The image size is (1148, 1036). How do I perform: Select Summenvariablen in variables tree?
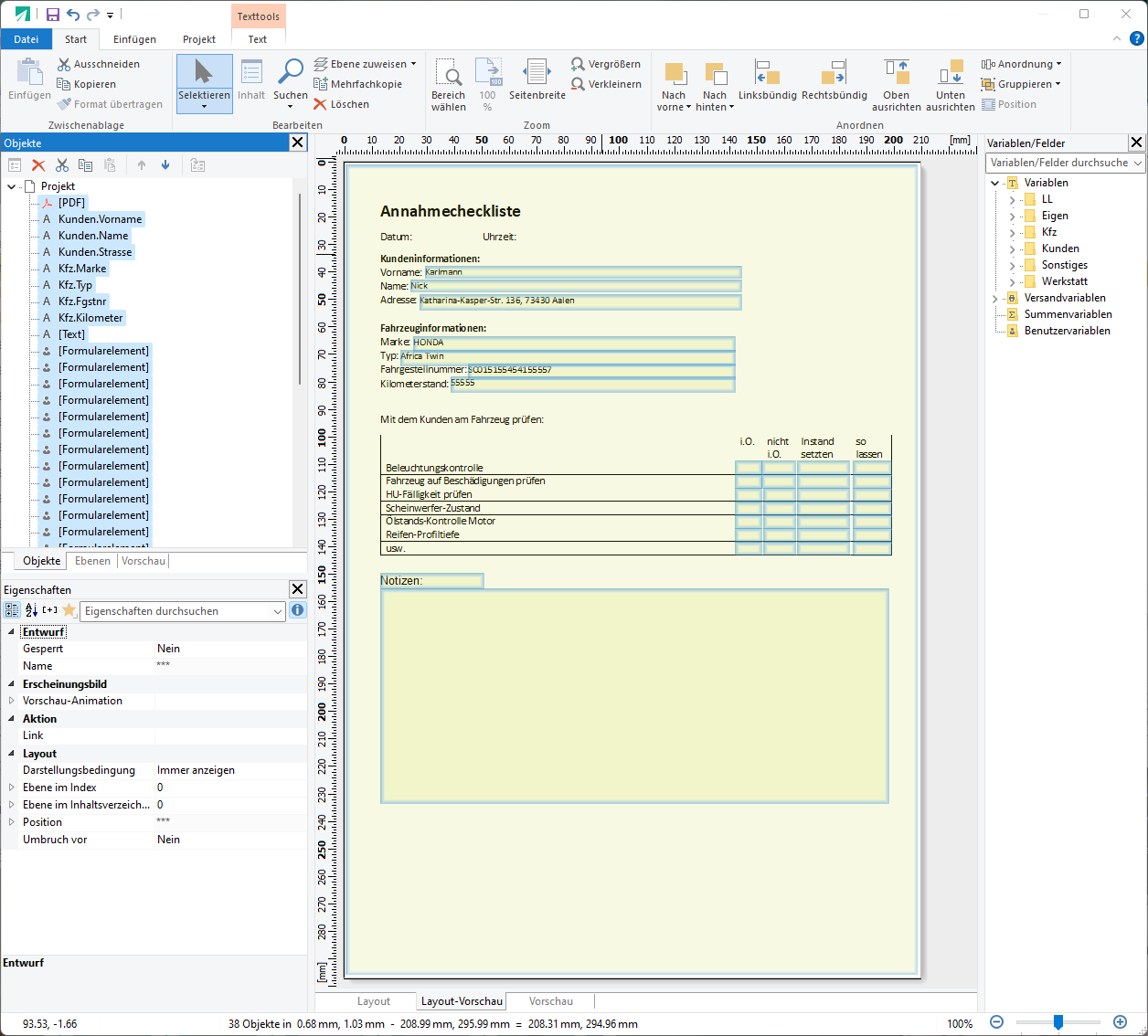tap(1068, 314)
